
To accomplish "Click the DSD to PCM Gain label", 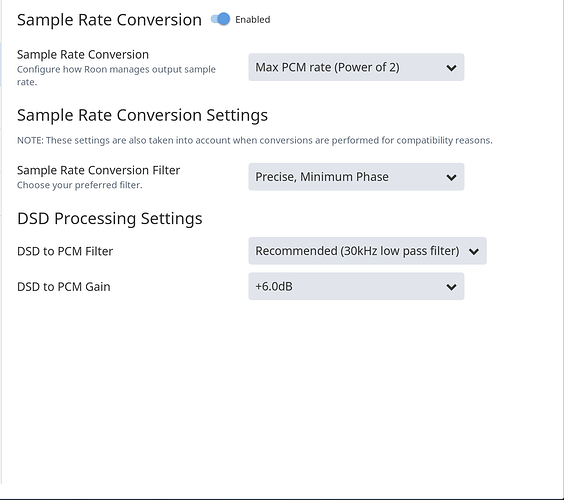I will (64, 287).
